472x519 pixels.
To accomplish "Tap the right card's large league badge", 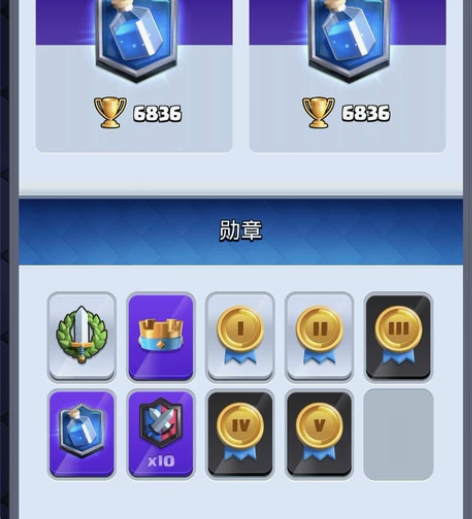I will point(349,38).
